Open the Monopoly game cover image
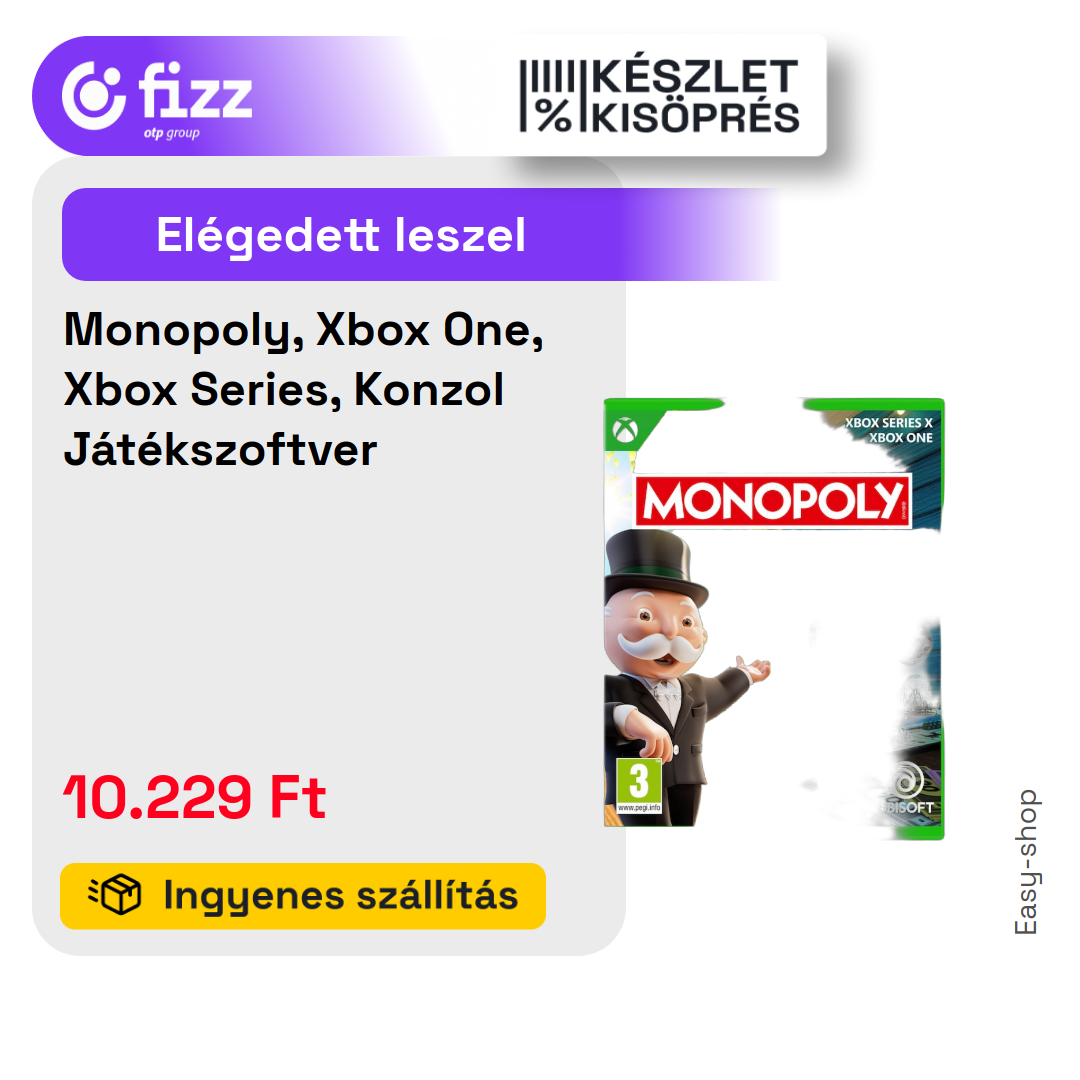The height and width of the screenshot is (1080, 1080). pos(774,619)
